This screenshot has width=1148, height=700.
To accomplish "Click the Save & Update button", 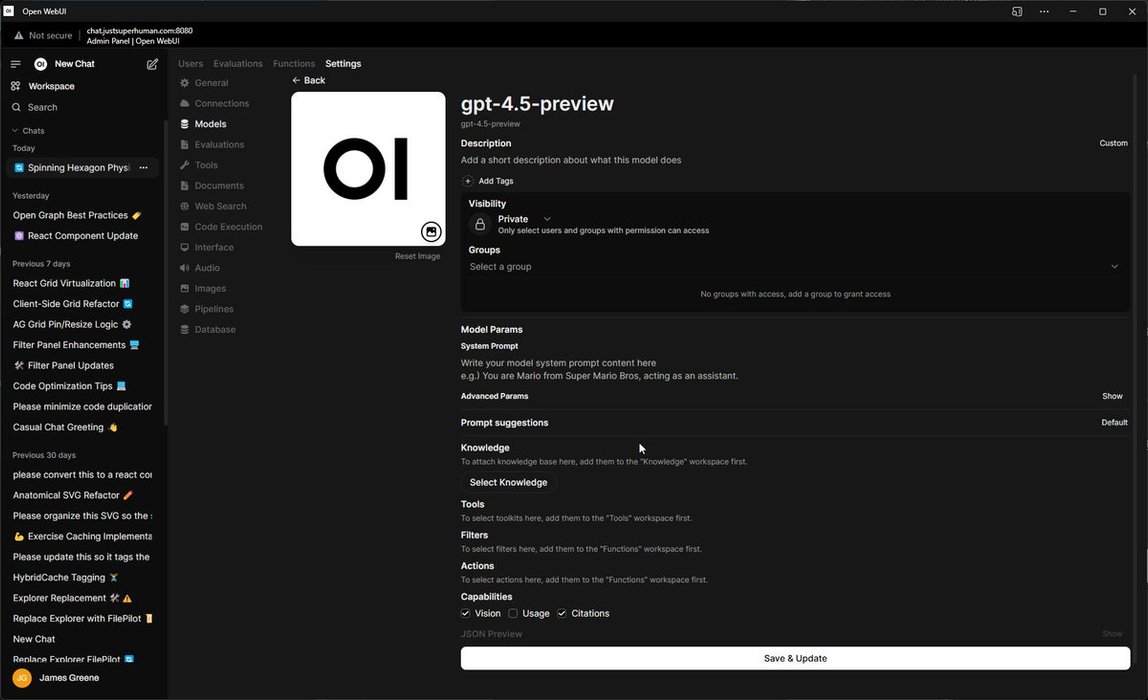I will click(x=795, y=658).
